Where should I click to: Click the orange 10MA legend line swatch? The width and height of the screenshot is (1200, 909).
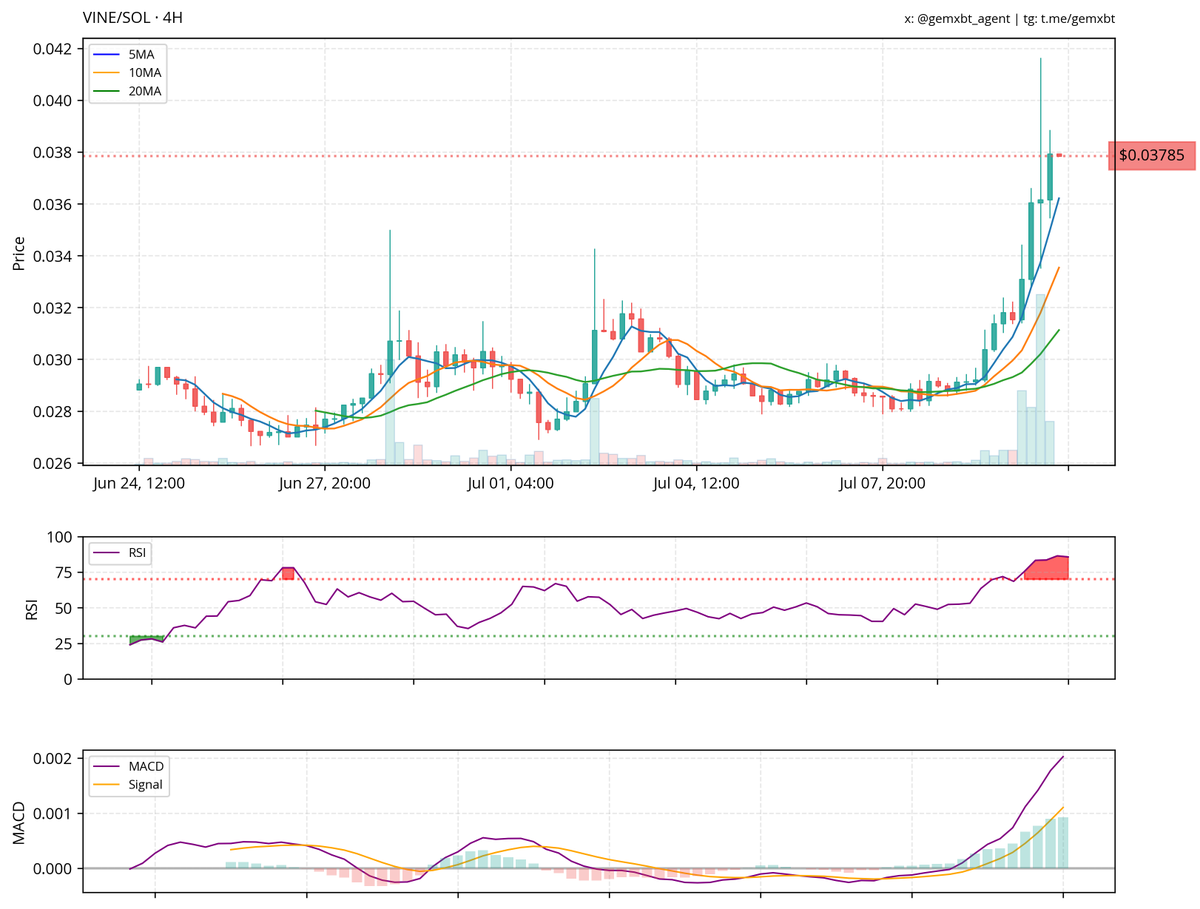click(x=108, y=72)
